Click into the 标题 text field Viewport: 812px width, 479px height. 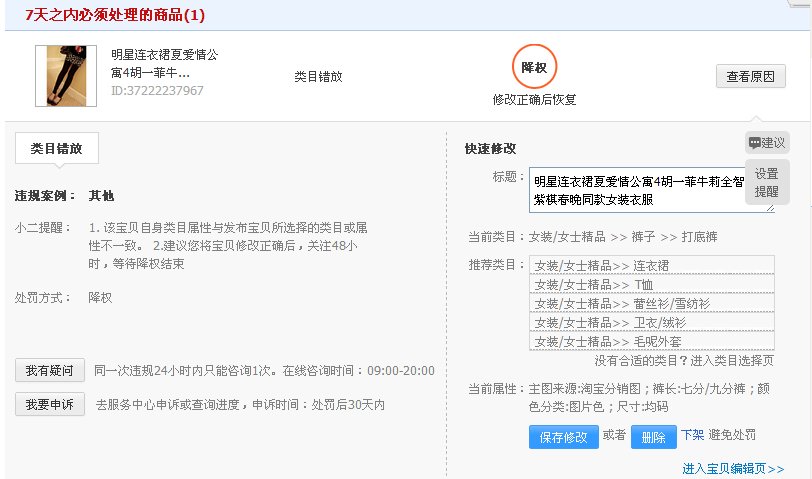650,190
